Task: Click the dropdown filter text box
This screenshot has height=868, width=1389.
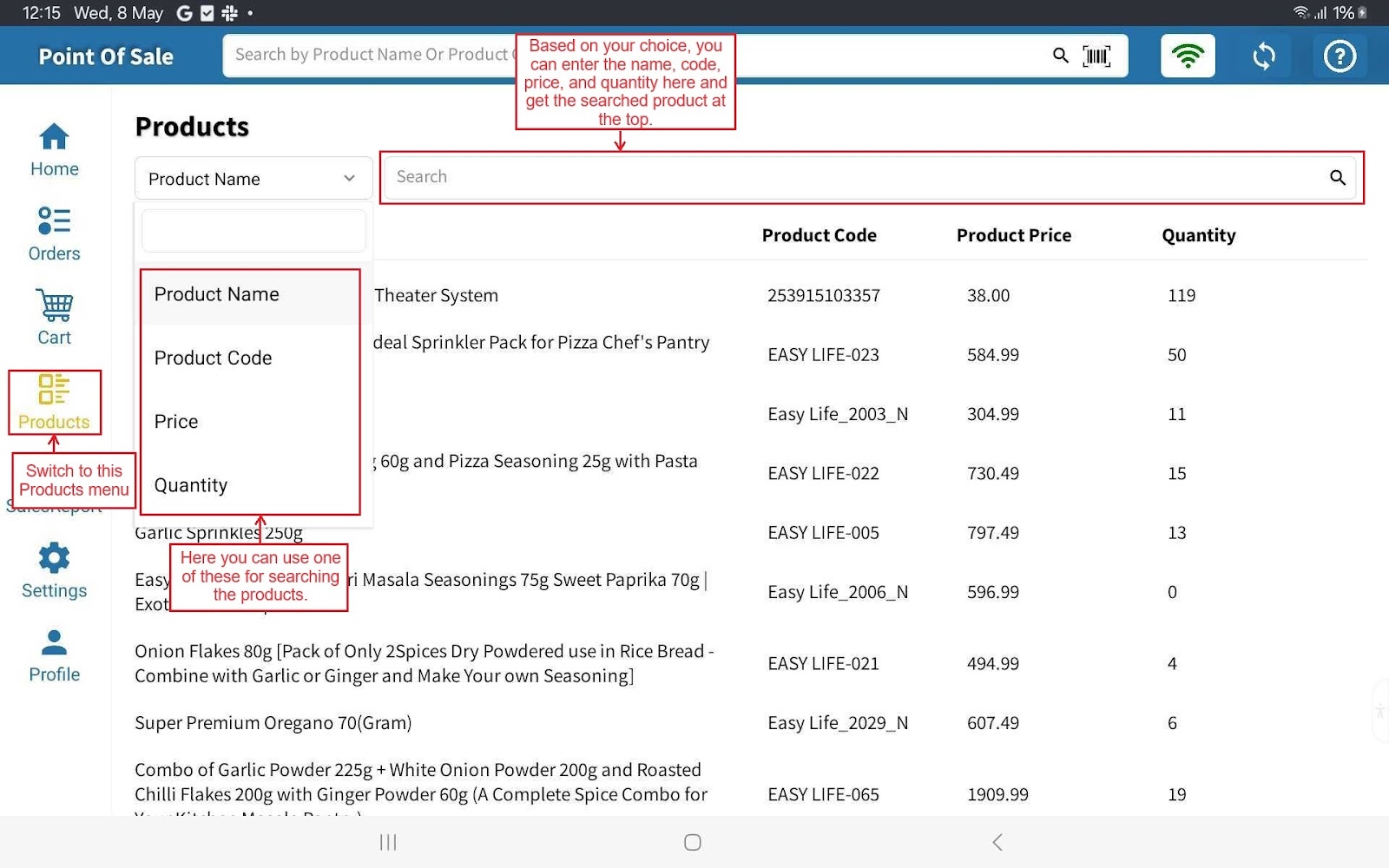Action: point(253,232)
